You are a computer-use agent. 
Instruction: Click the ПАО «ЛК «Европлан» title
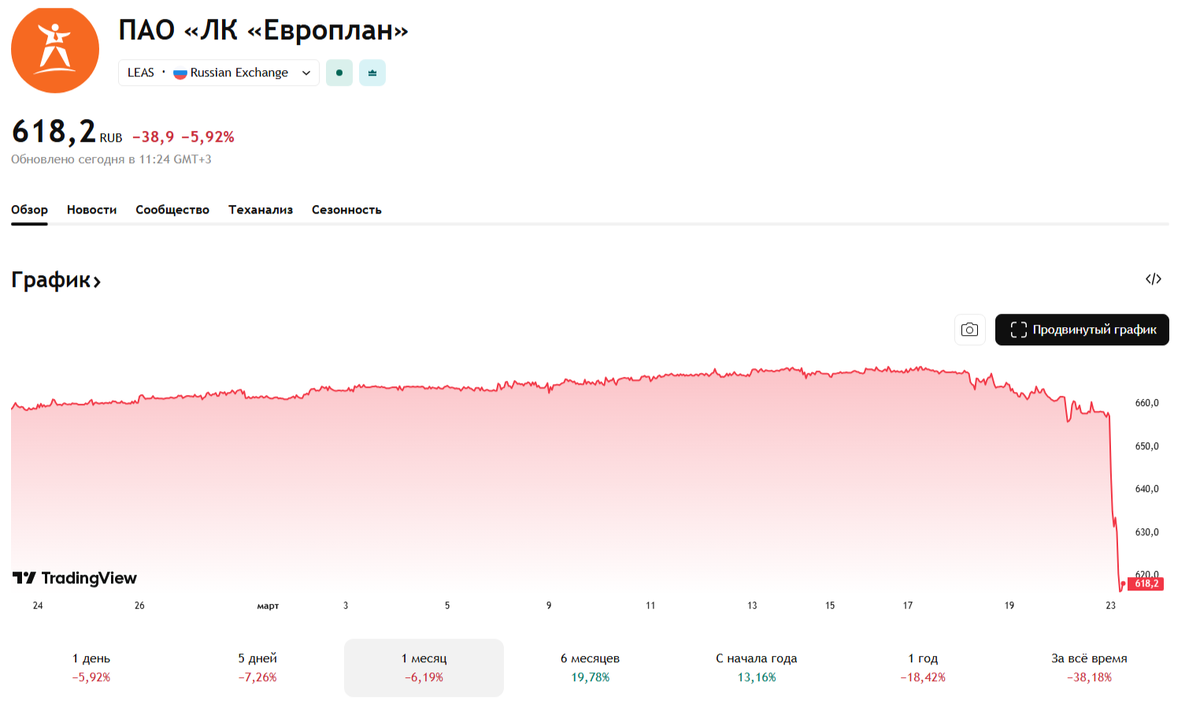tap(264, 30)
